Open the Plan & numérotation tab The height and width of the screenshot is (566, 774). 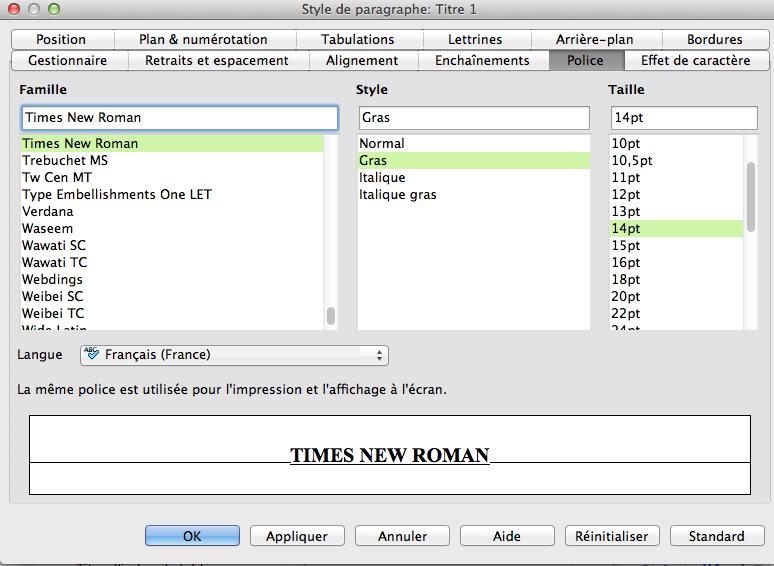tap(203, 39)
